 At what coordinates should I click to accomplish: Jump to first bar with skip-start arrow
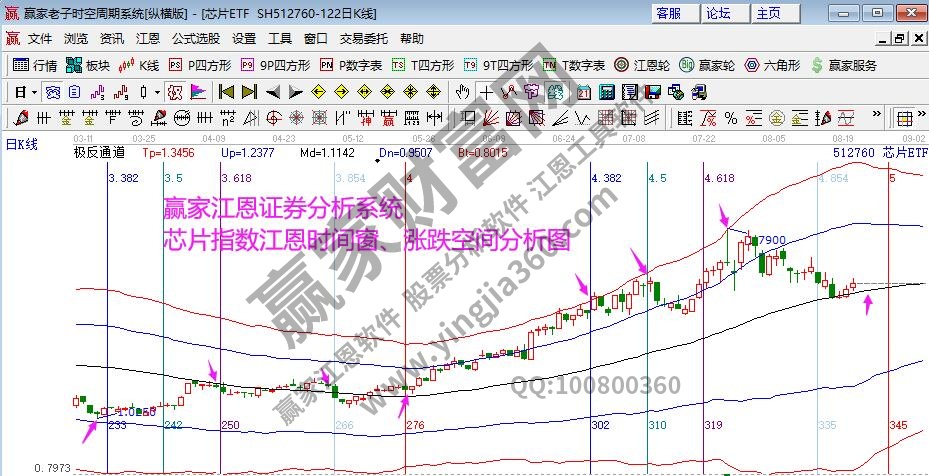(226, 92)
